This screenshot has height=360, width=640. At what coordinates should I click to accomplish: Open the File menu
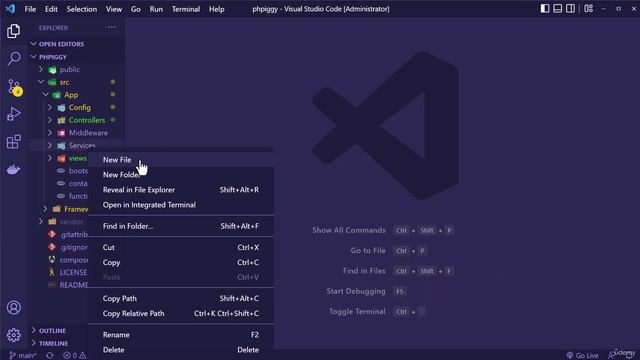coord(30,9)
